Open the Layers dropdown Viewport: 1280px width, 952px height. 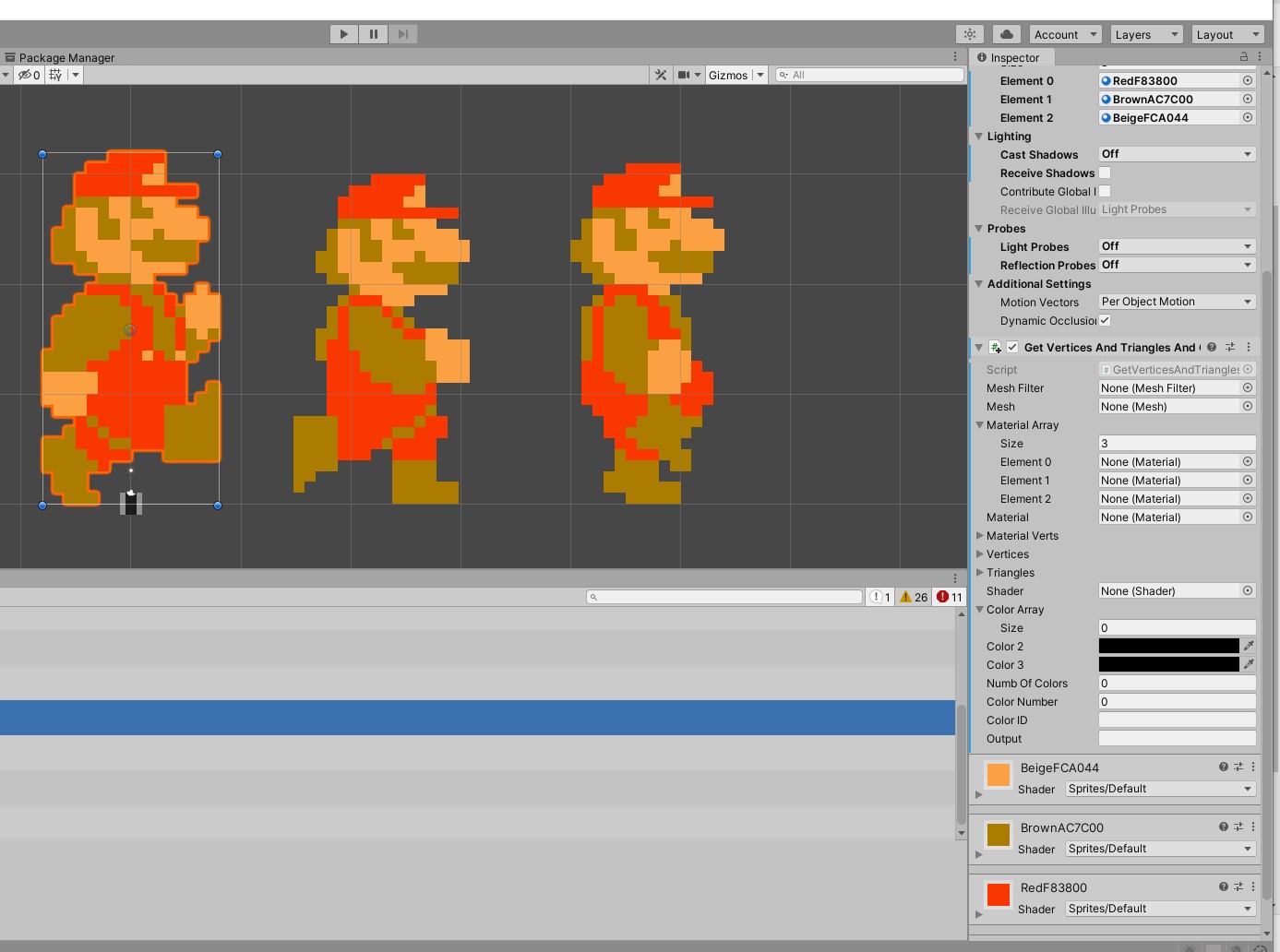[x=1146, y=34]
